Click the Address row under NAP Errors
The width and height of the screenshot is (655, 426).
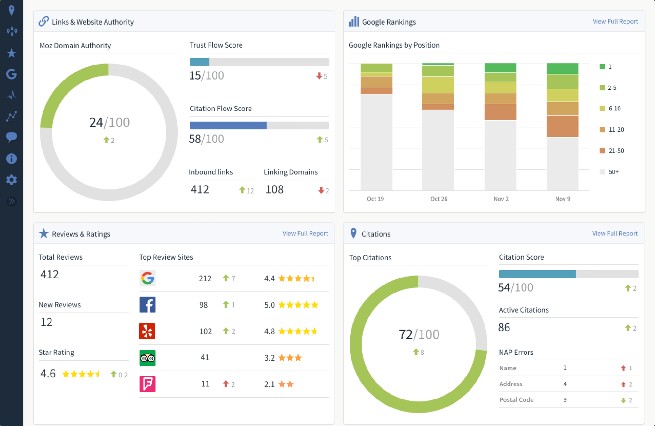(x=569, y=384)
